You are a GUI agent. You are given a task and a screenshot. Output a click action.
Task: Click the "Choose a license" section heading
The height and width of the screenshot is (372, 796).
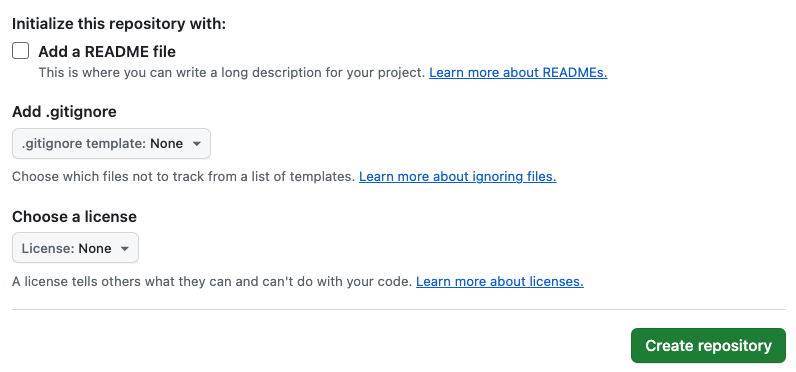tap(75, 217)
